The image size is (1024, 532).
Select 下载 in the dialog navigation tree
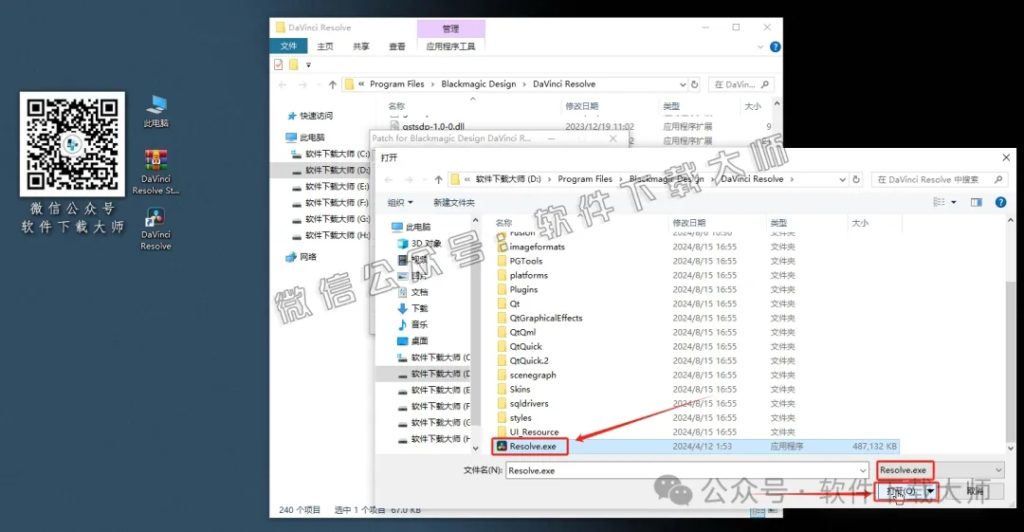(413, 308)
